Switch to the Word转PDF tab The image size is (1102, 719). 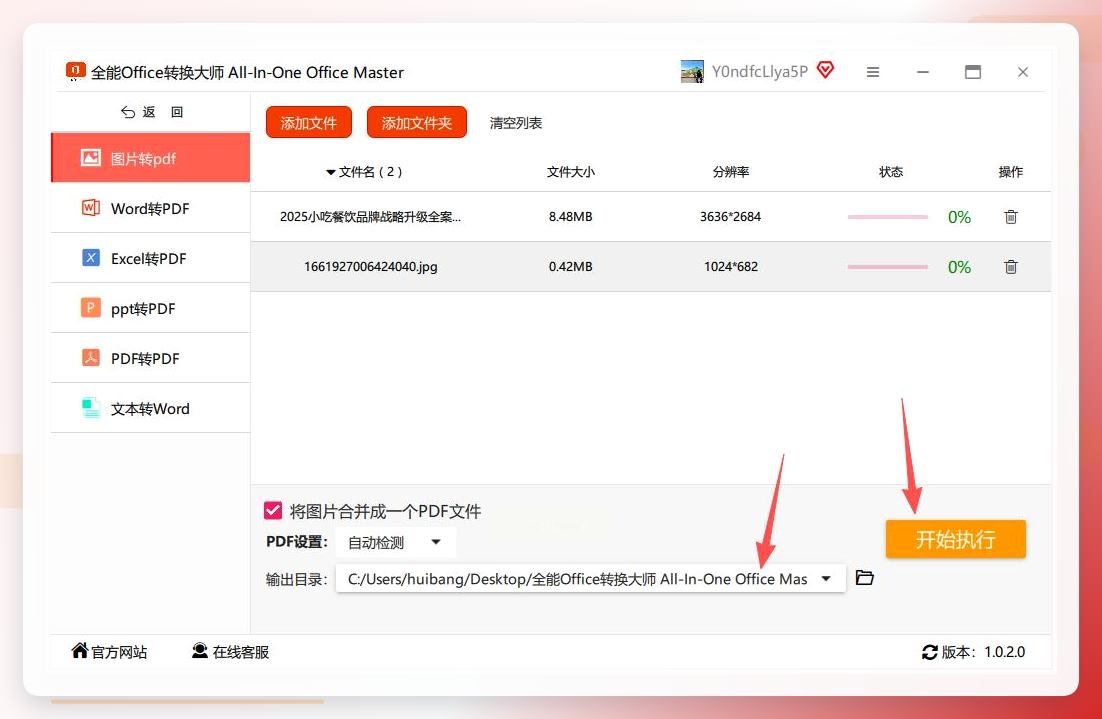click(150, 208)
